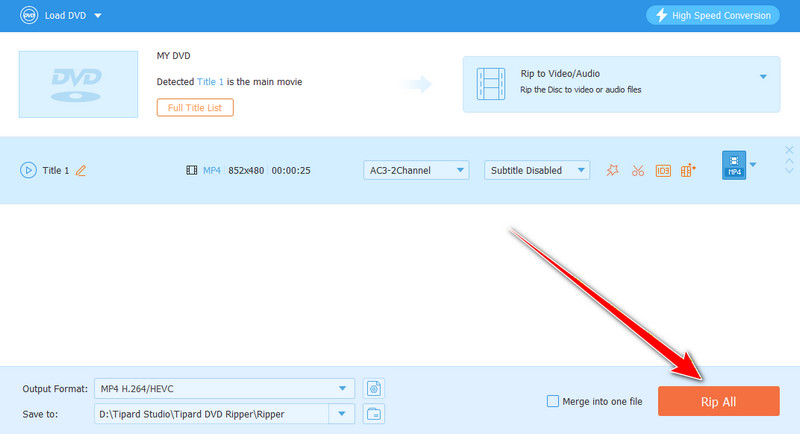Screen dimensions: 800x434
Task: Play the Title 1 preview
Action: (x=28, y=170)
